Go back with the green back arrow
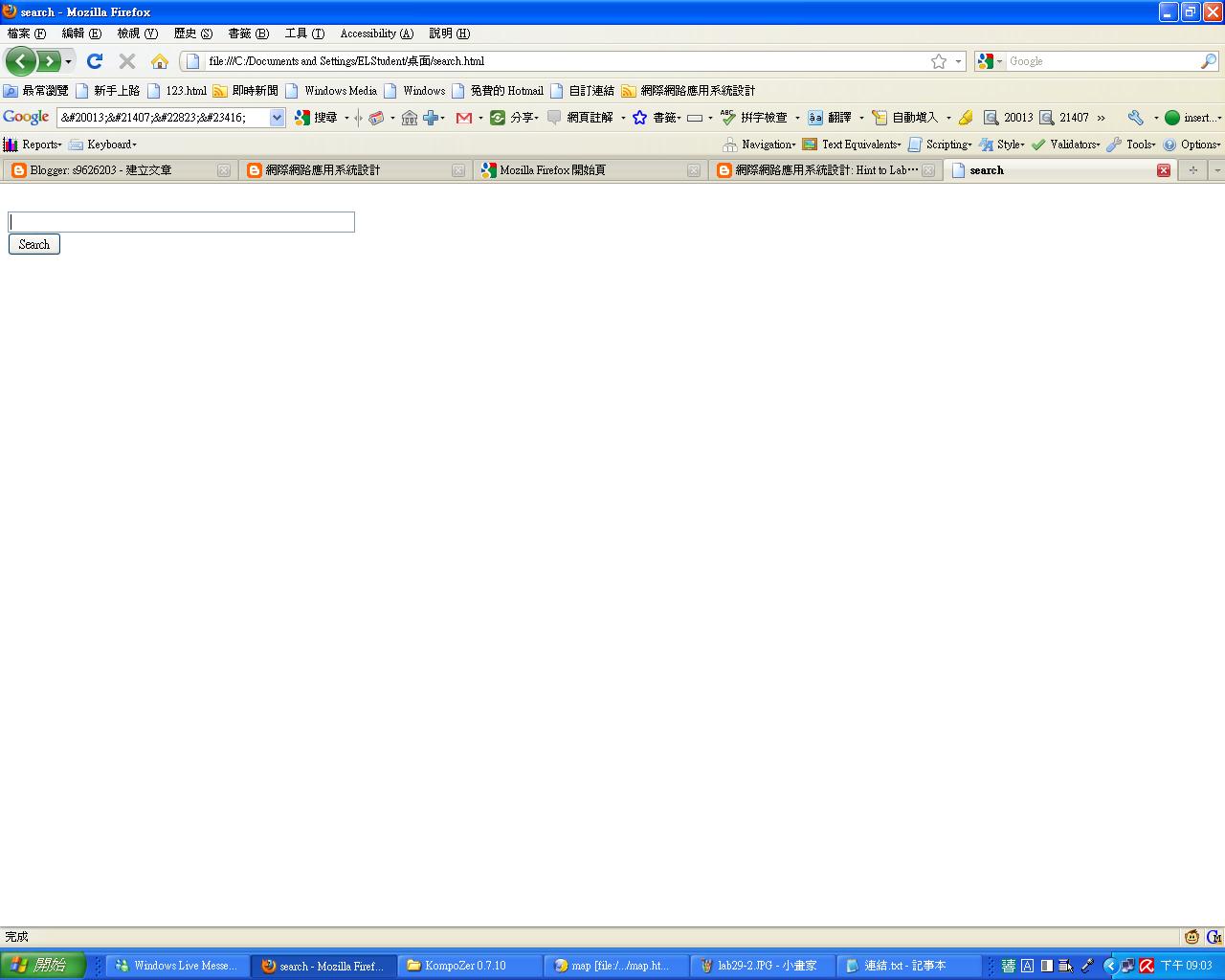Viewport: 1225px width, 980px height. [x=21, y=61]
